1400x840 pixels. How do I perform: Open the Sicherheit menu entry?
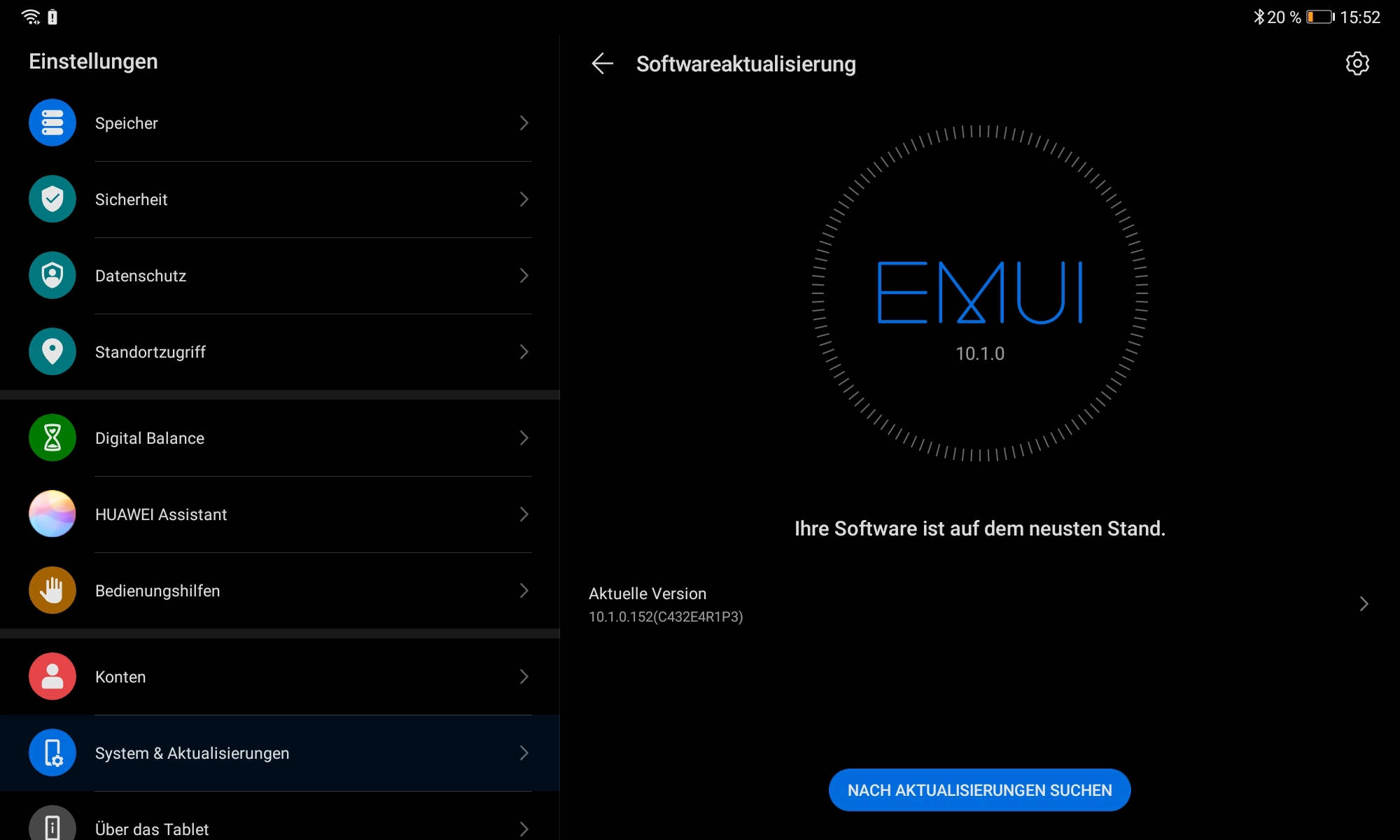coord(280,199)
